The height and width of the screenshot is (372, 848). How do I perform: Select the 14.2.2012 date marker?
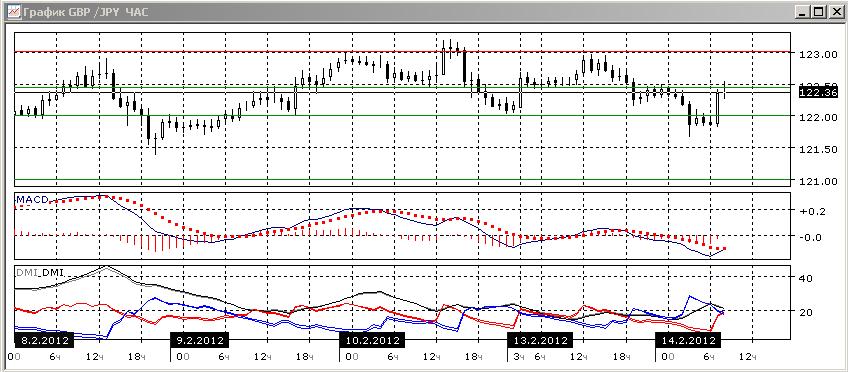pyautogui.click(x=687, y=341)
